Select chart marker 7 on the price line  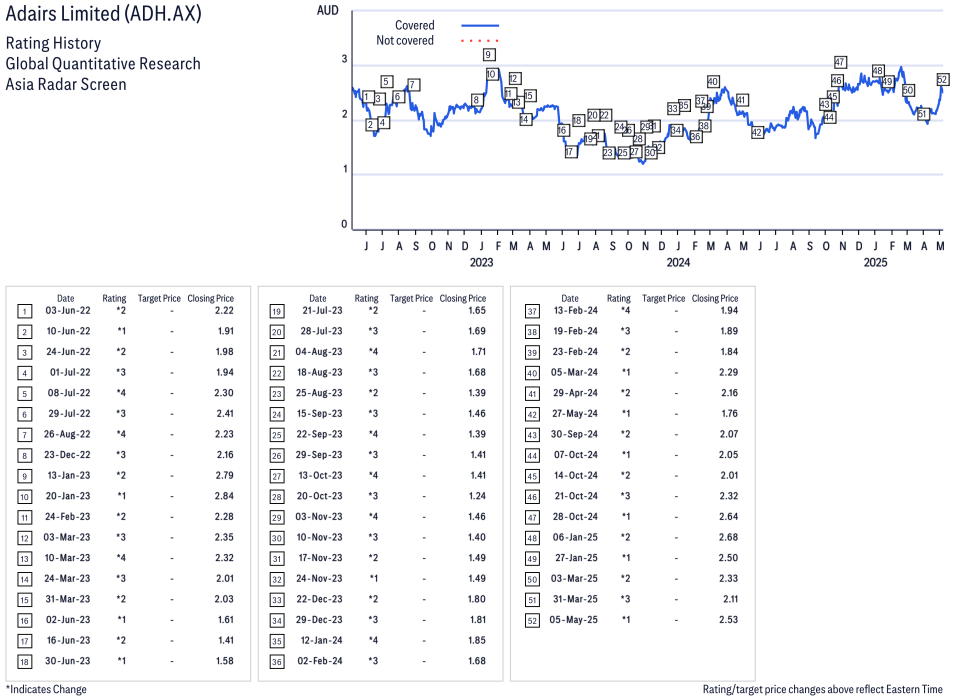coord(413,85)
